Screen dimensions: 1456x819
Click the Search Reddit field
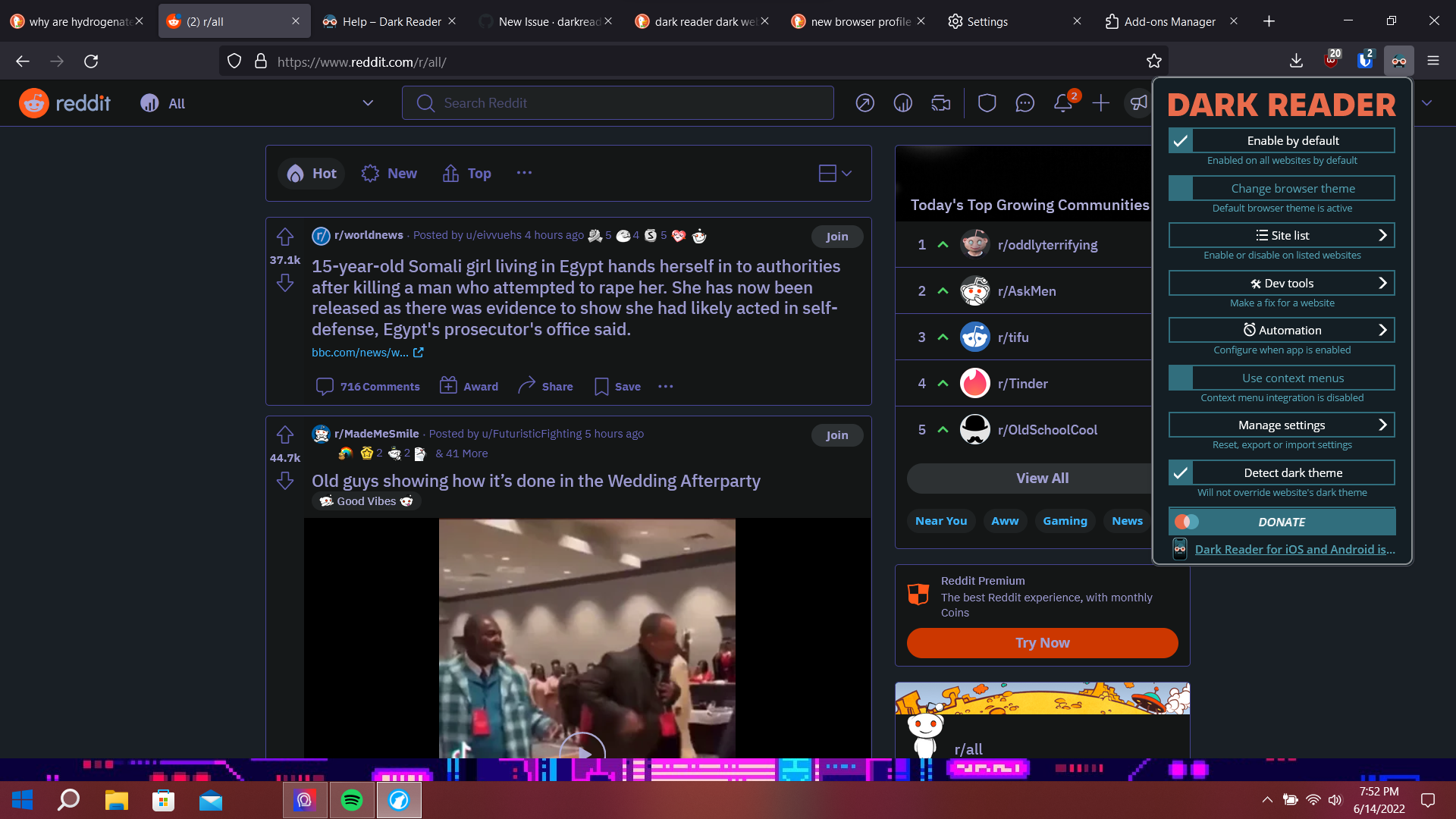point(618,103)
